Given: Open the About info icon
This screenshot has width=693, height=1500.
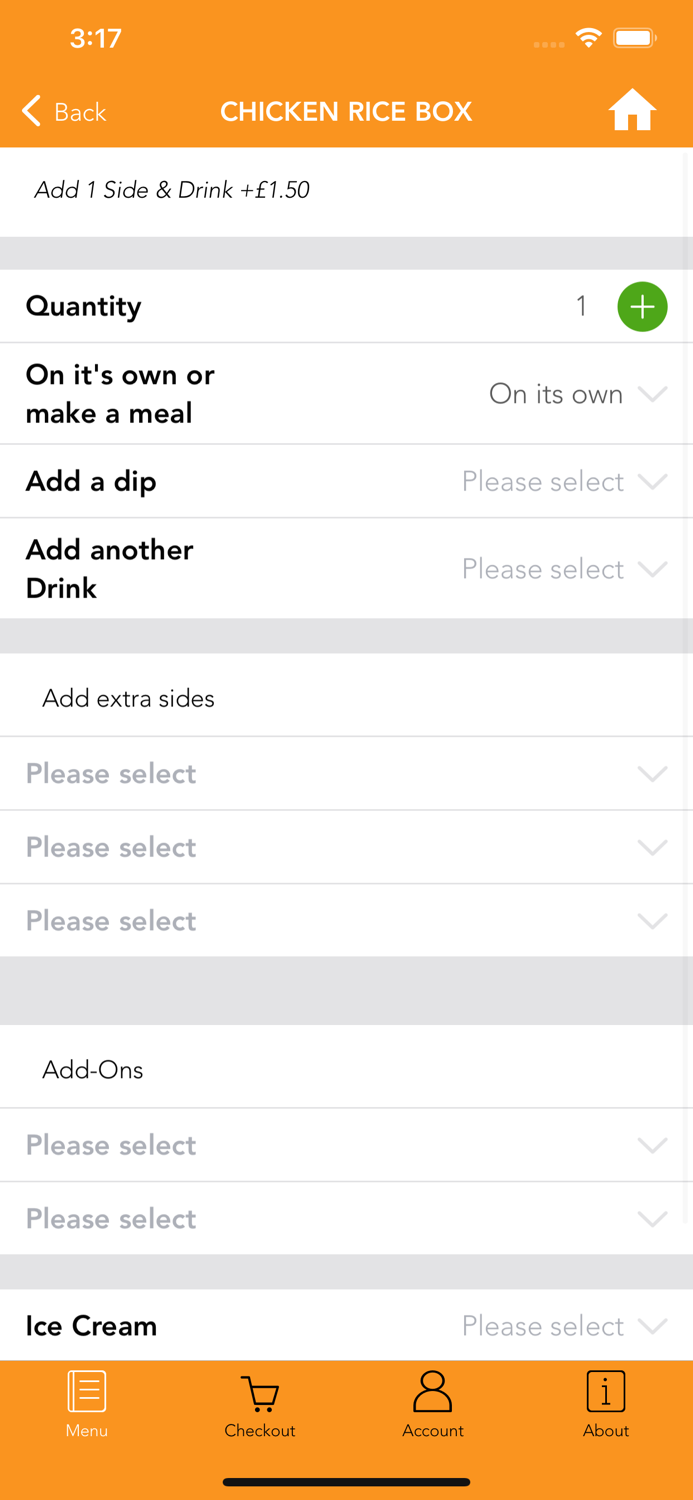Looking at the screenshot, I should (x=606, y=1391).
